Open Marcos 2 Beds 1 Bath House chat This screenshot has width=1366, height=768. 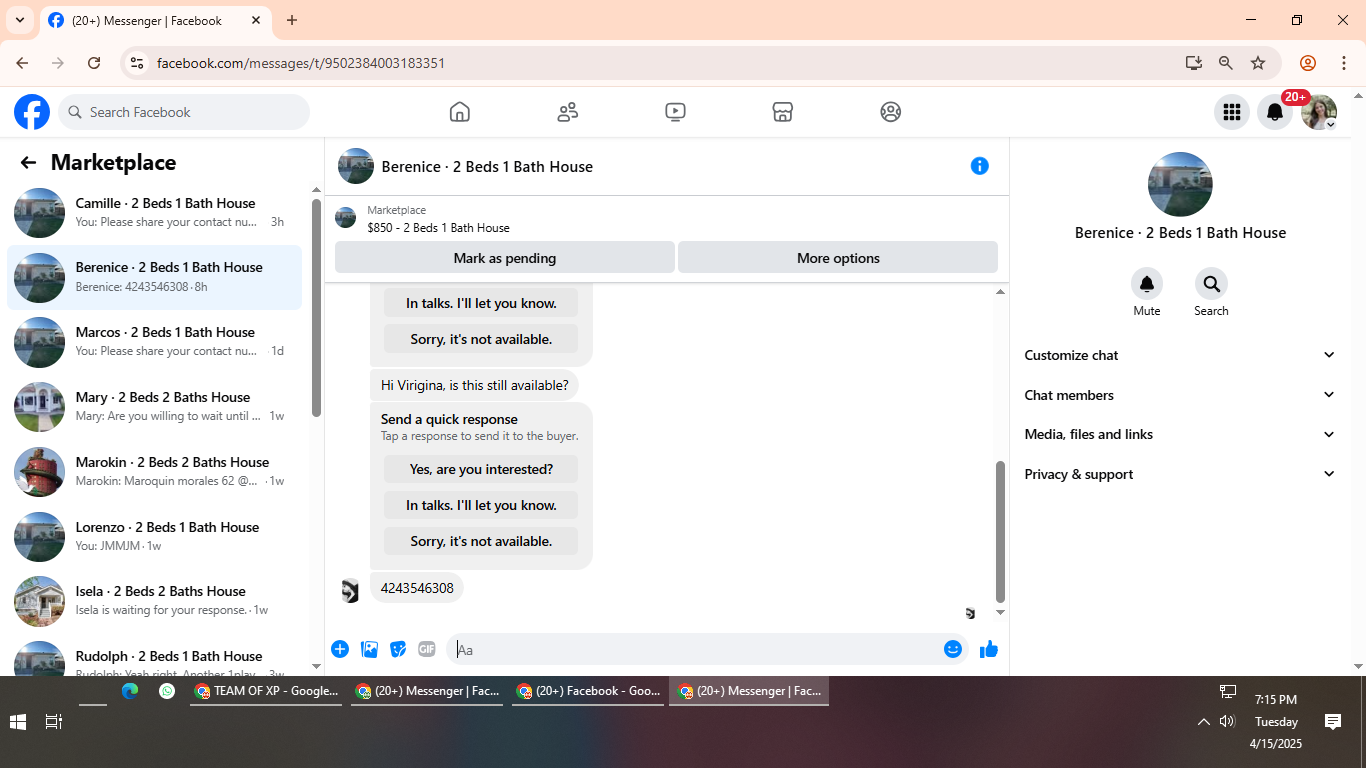(154, 342)
